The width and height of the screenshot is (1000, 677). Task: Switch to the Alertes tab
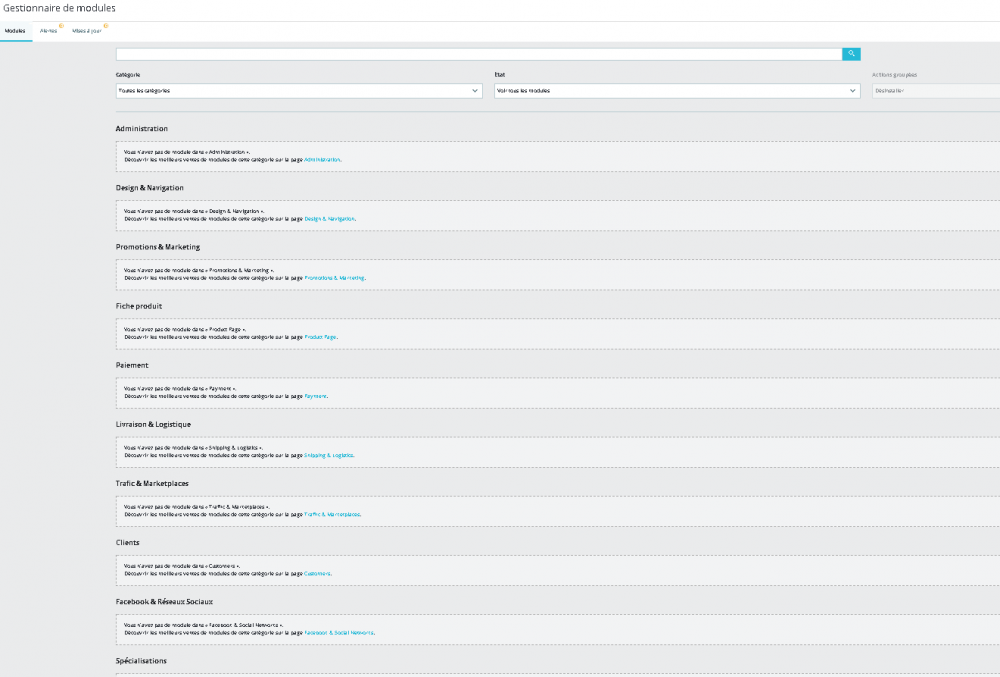48,31
